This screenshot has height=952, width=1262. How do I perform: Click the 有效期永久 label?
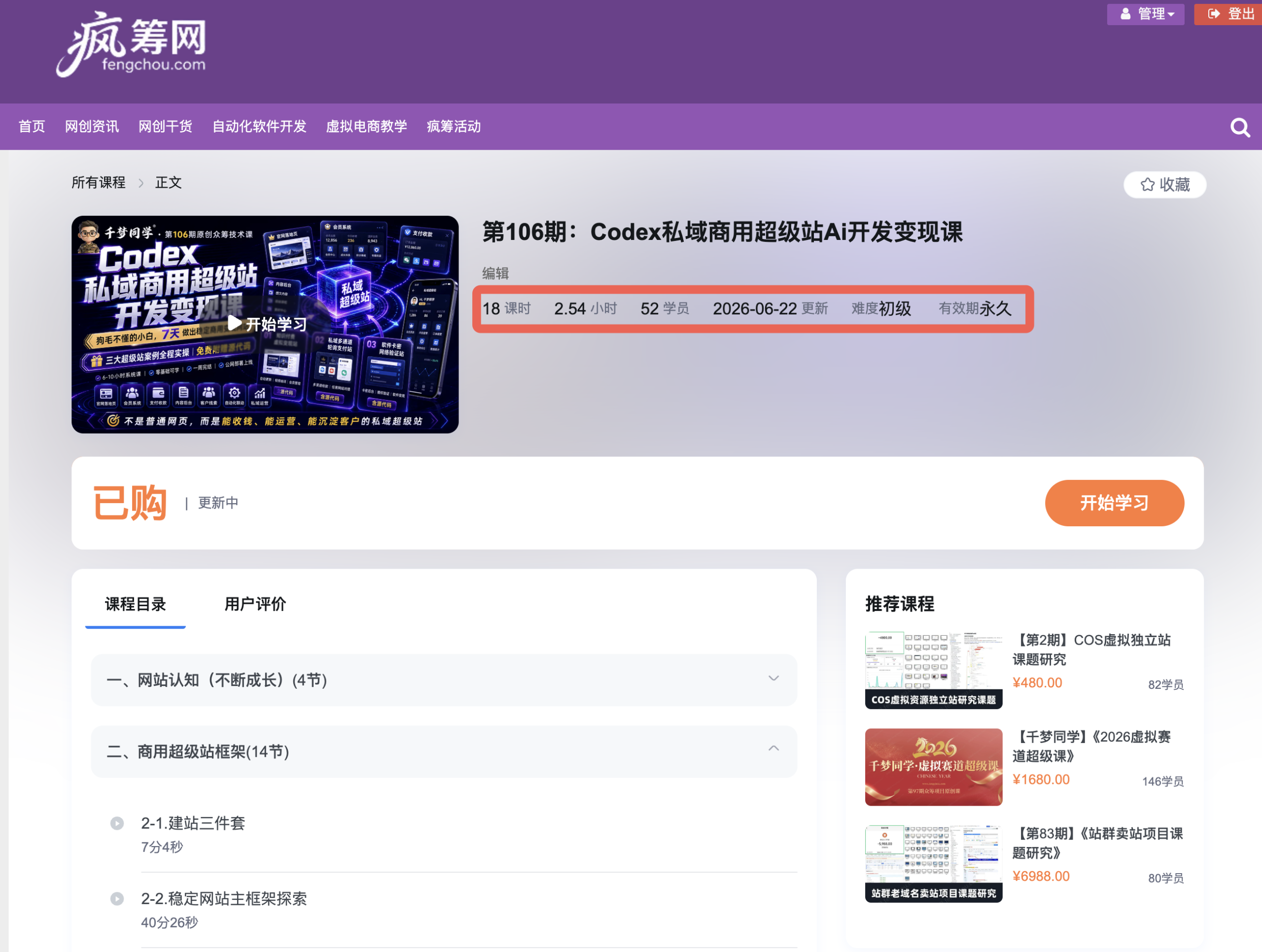(975, 308)
